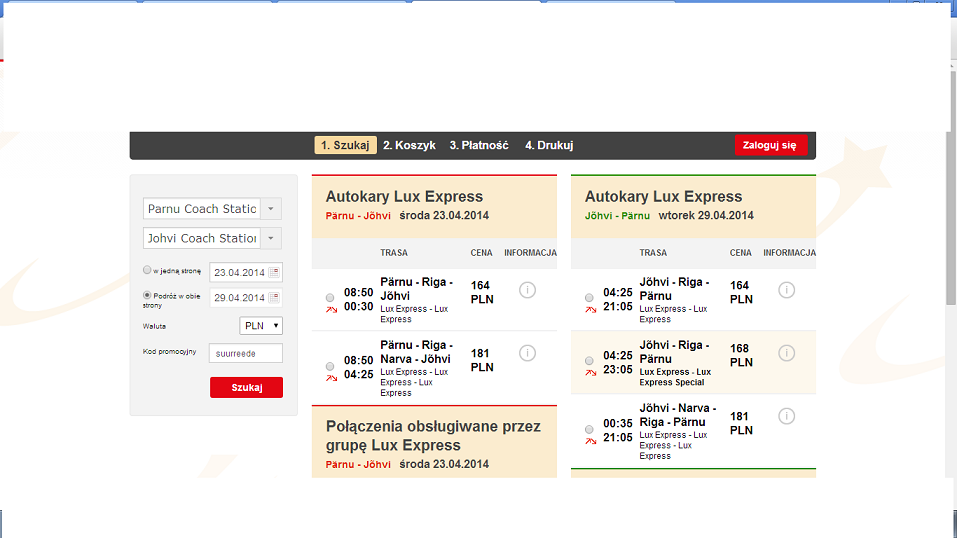Click the Johvi Coach Station text field
Screen dimensions: 957x538
tap(202, 238)
